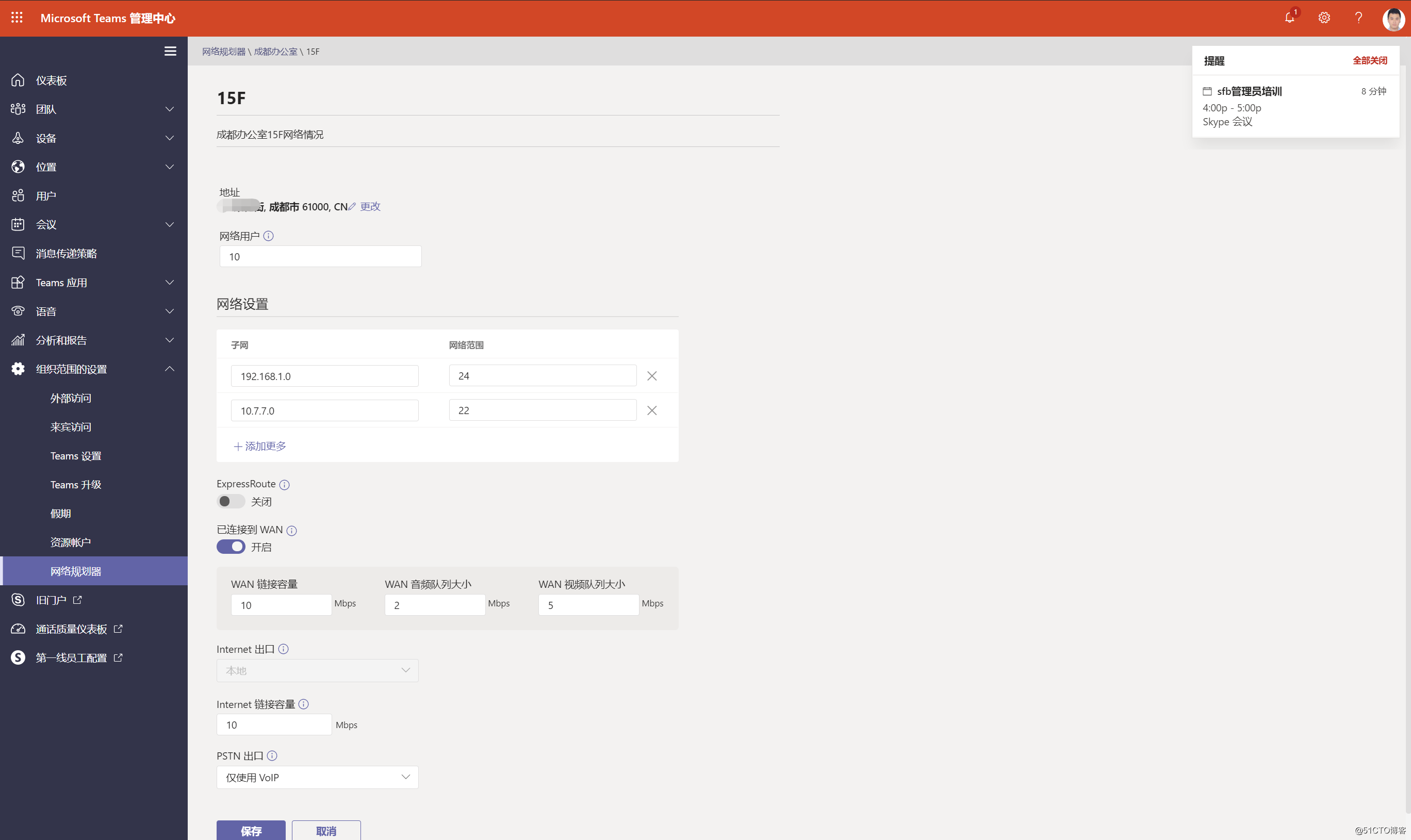Image resolution: width=1411 pixels, height=840 pixels.
Task: Select the Internet 出口 dropdown
Action: 317,670
